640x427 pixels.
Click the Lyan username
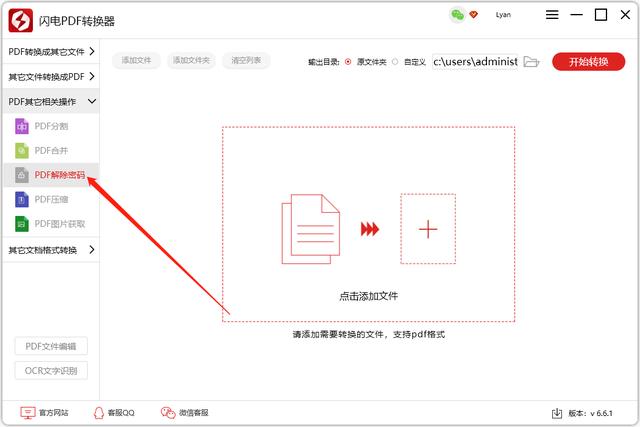click(x=503, y=15)
